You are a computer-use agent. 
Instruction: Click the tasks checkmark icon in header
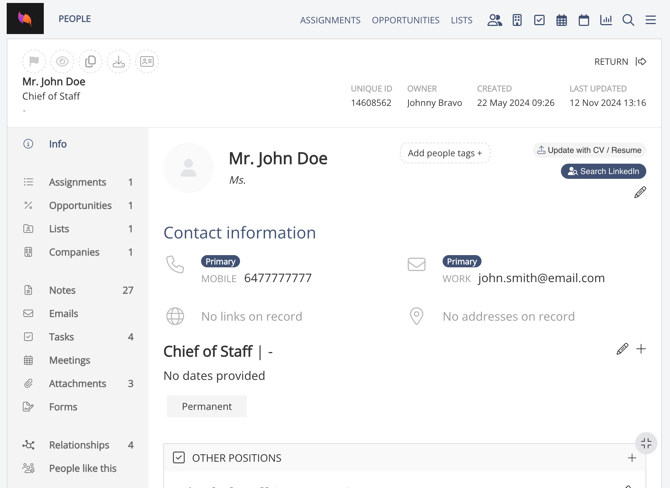(x=539, y=20)
